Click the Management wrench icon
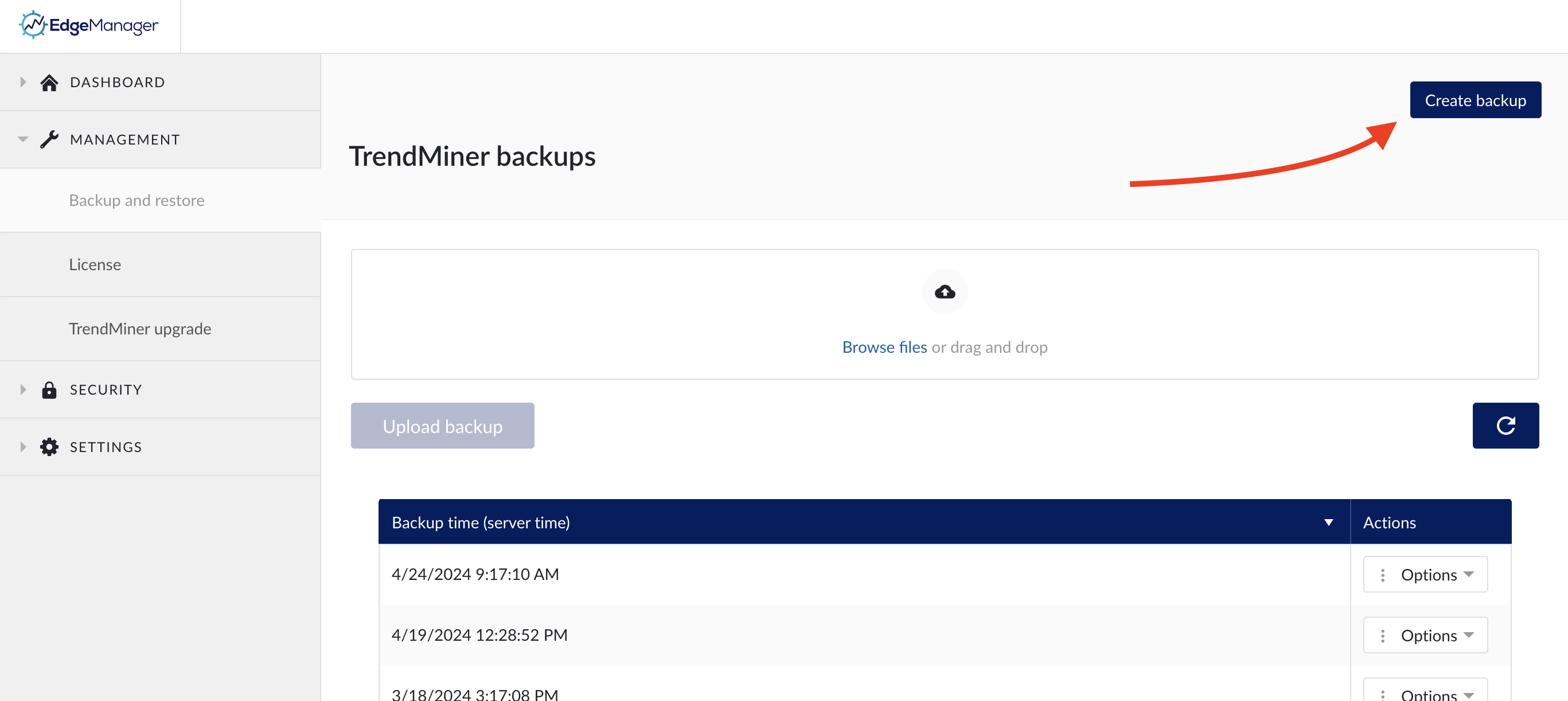The height and width of the screenshot is (701, 1568). point(49,139)
